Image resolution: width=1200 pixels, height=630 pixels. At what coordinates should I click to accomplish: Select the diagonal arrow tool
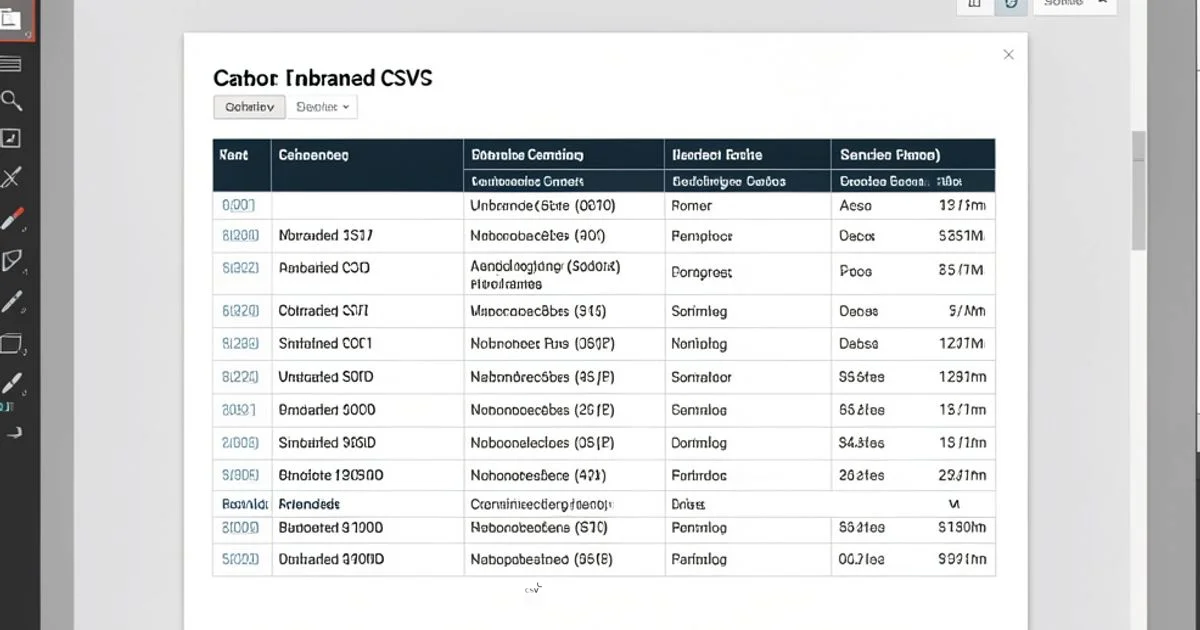click(13, 138)
